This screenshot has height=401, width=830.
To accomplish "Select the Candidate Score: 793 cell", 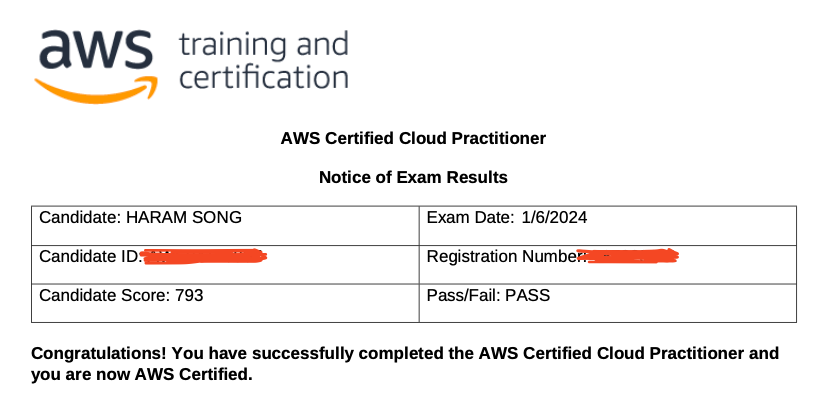I will 225,303.
